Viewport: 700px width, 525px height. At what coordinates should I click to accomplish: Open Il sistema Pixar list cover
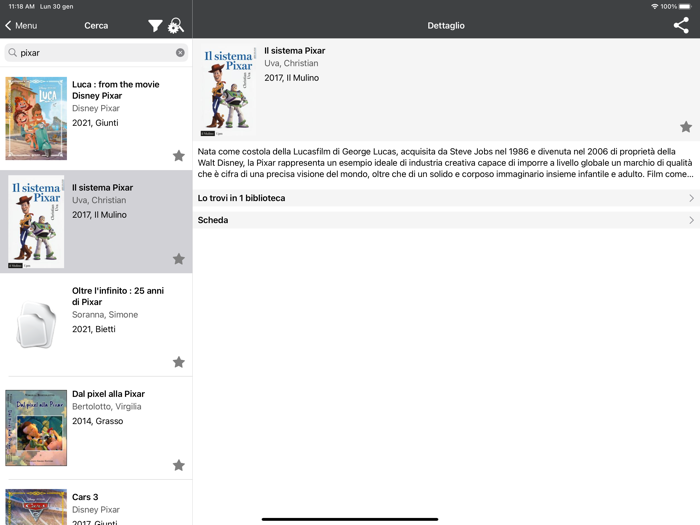tap(36, 221)
